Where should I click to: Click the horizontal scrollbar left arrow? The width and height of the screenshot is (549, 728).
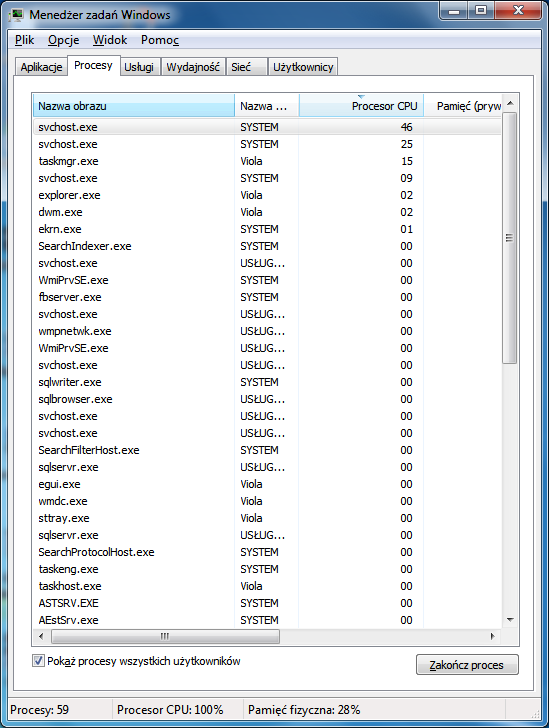(41, 636)
